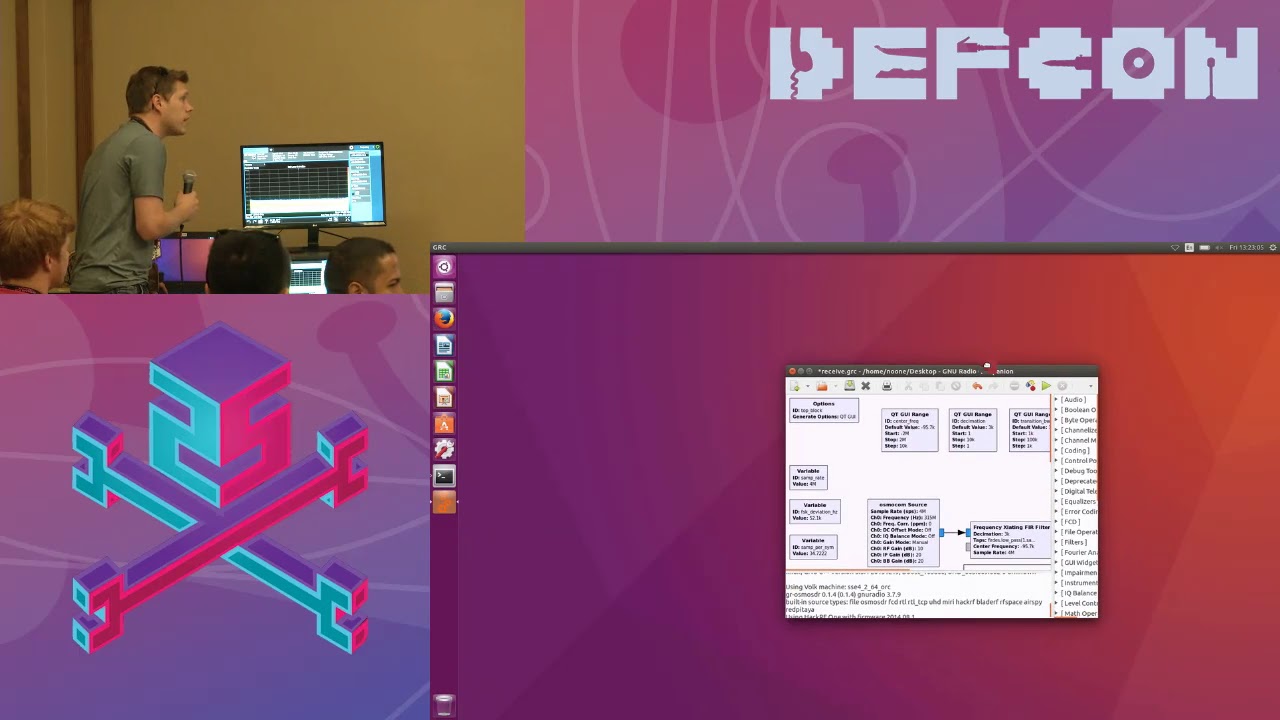The image size is (1280, 720).
Task: Launch Firefox from the Ubuntu dock
Action: [444, 319]
